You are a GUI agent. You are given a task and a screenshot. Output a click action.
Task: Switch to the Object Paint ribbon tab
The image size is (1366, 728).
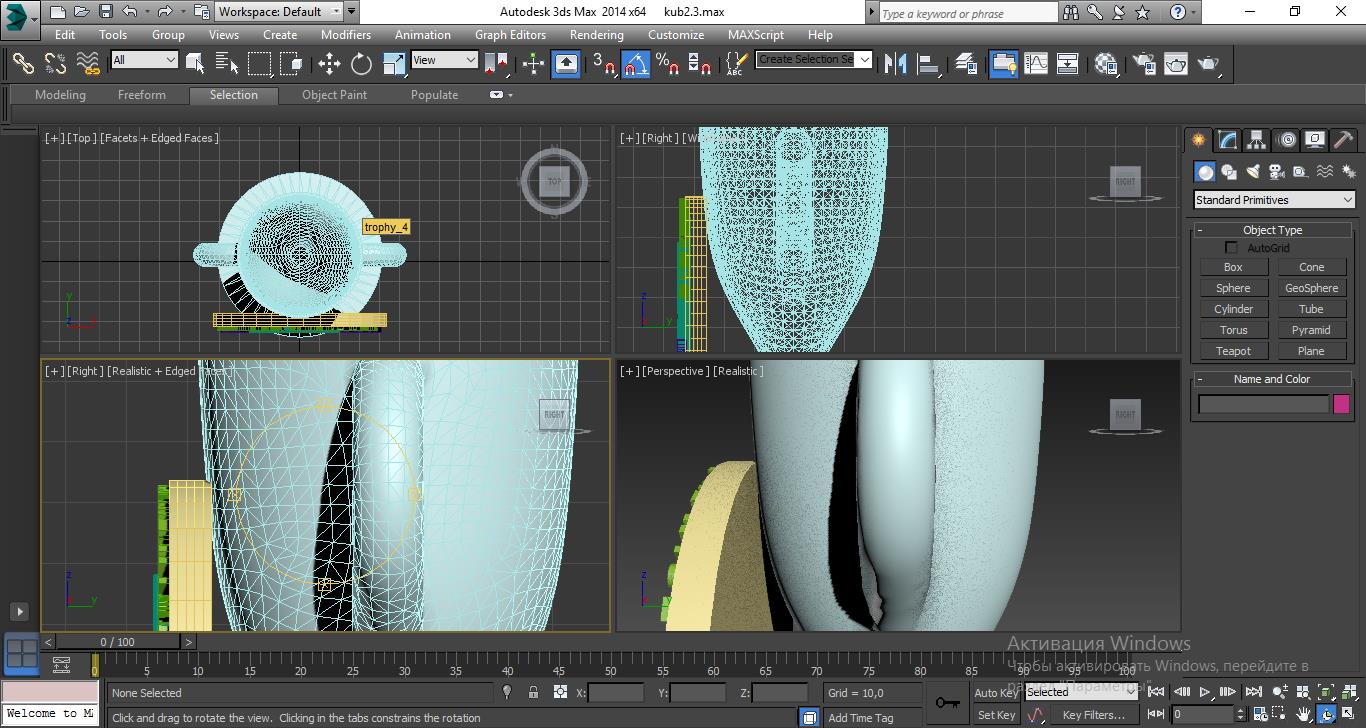click(x=334, y=95)
